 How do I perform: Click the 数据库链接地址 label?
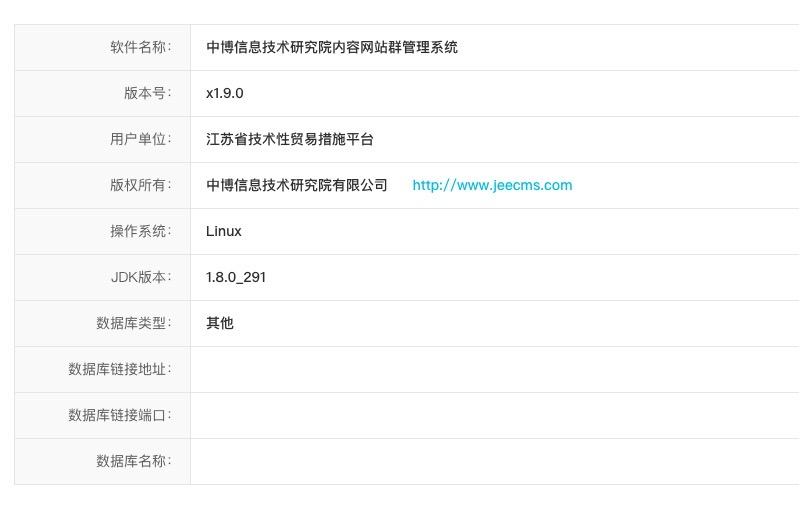[x=120, y=368]
